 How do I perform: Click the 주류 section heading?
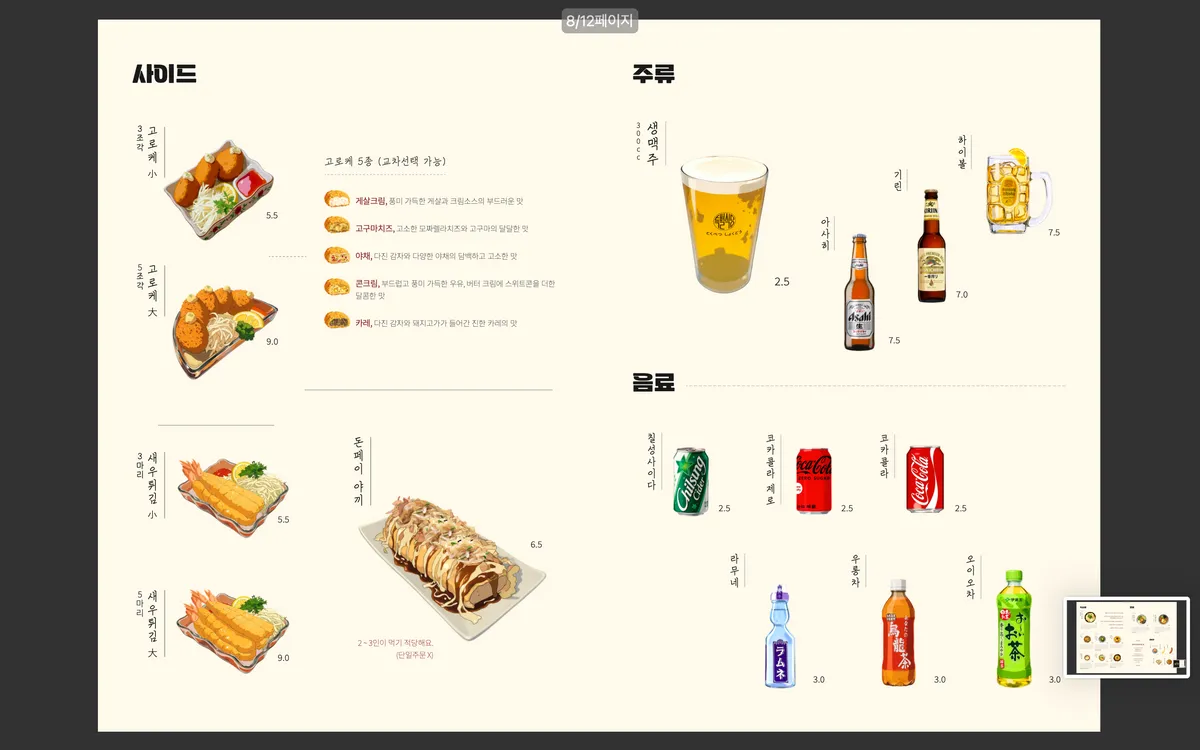654,74
